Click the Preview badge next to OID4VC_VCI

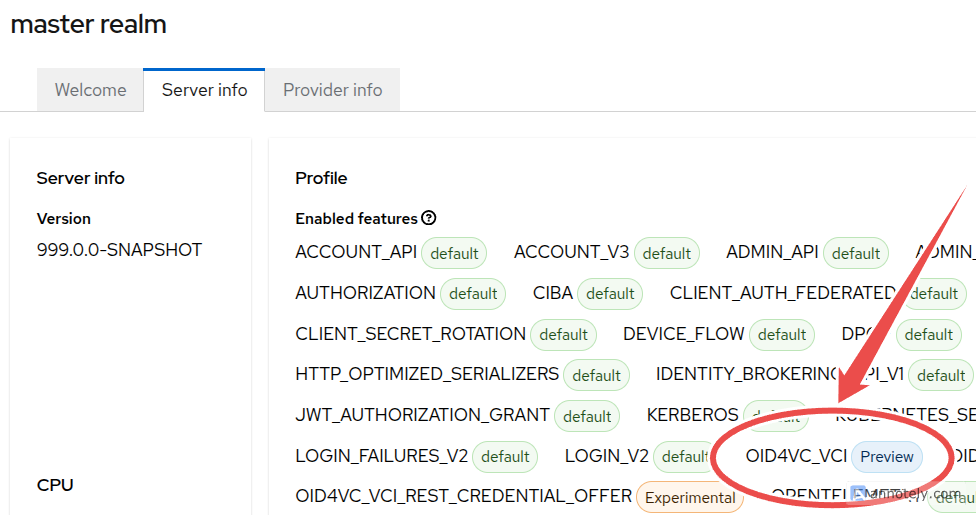coord(887,457)
